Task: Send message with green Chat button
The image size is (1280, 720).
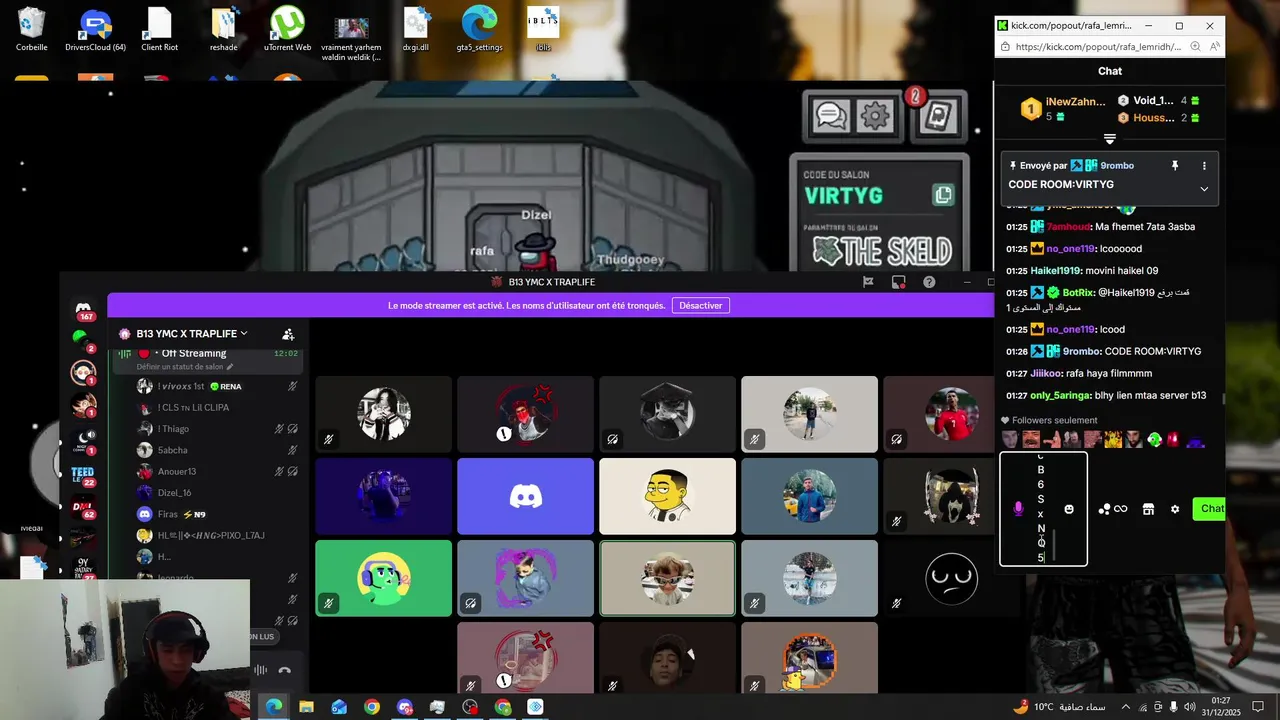Action: 1210,509
